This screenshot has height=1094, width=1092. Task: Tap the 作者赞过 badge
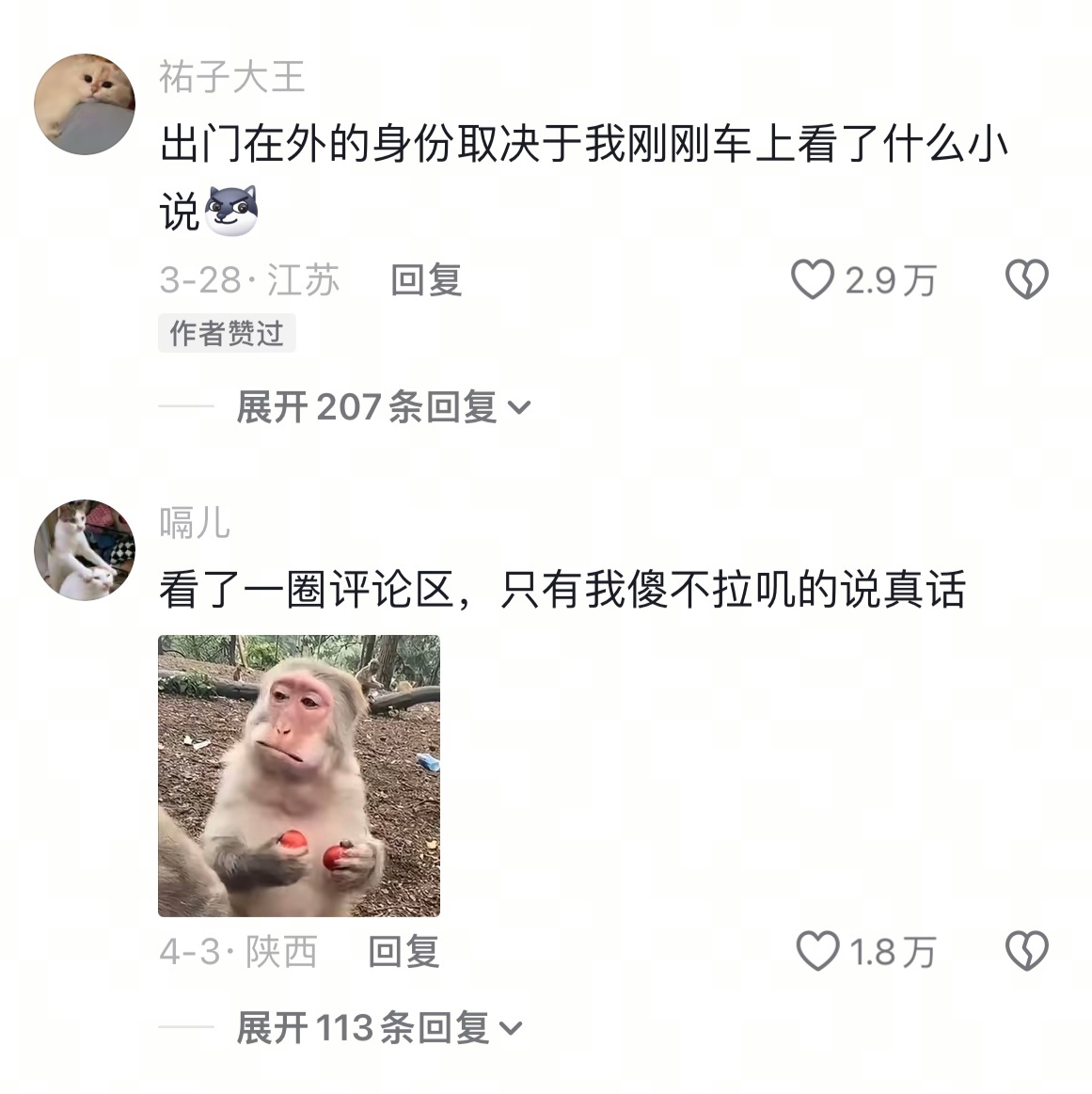click(227, 334)
